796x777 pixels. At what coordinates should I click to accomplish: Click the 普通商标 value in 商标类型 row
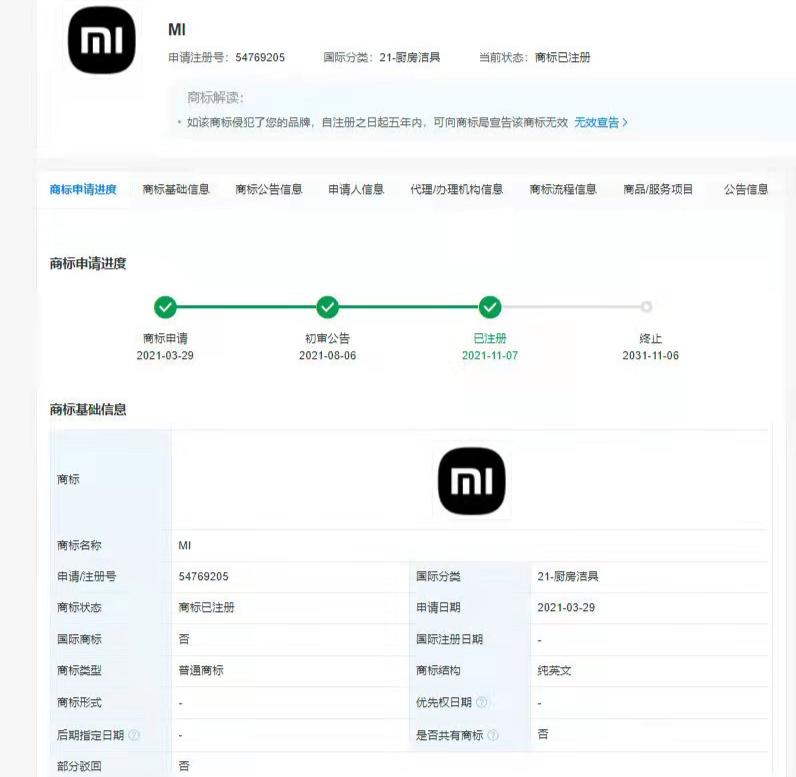(201, 670)
